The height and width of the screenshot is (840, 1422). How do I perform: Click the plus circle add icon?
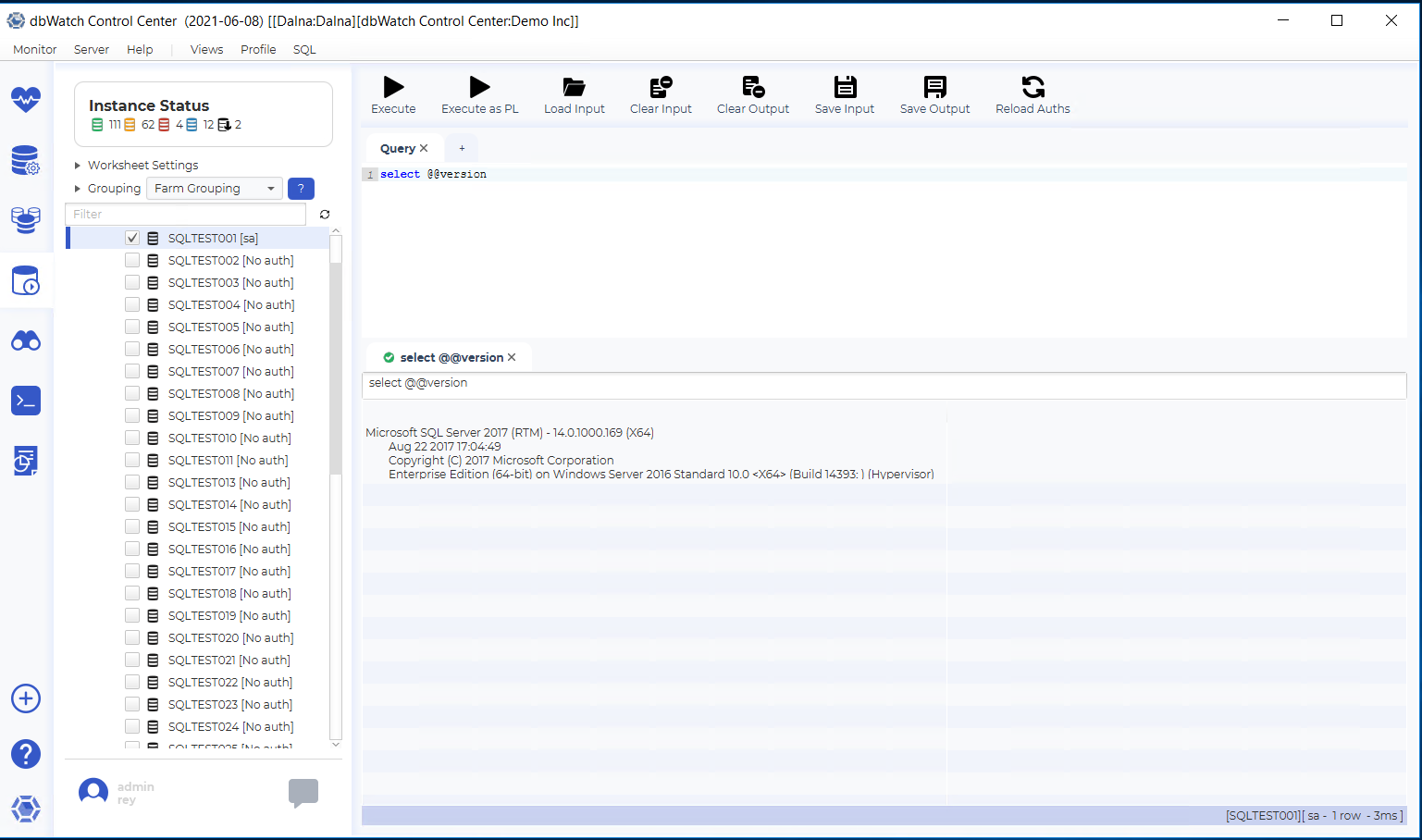coord(26,698)
